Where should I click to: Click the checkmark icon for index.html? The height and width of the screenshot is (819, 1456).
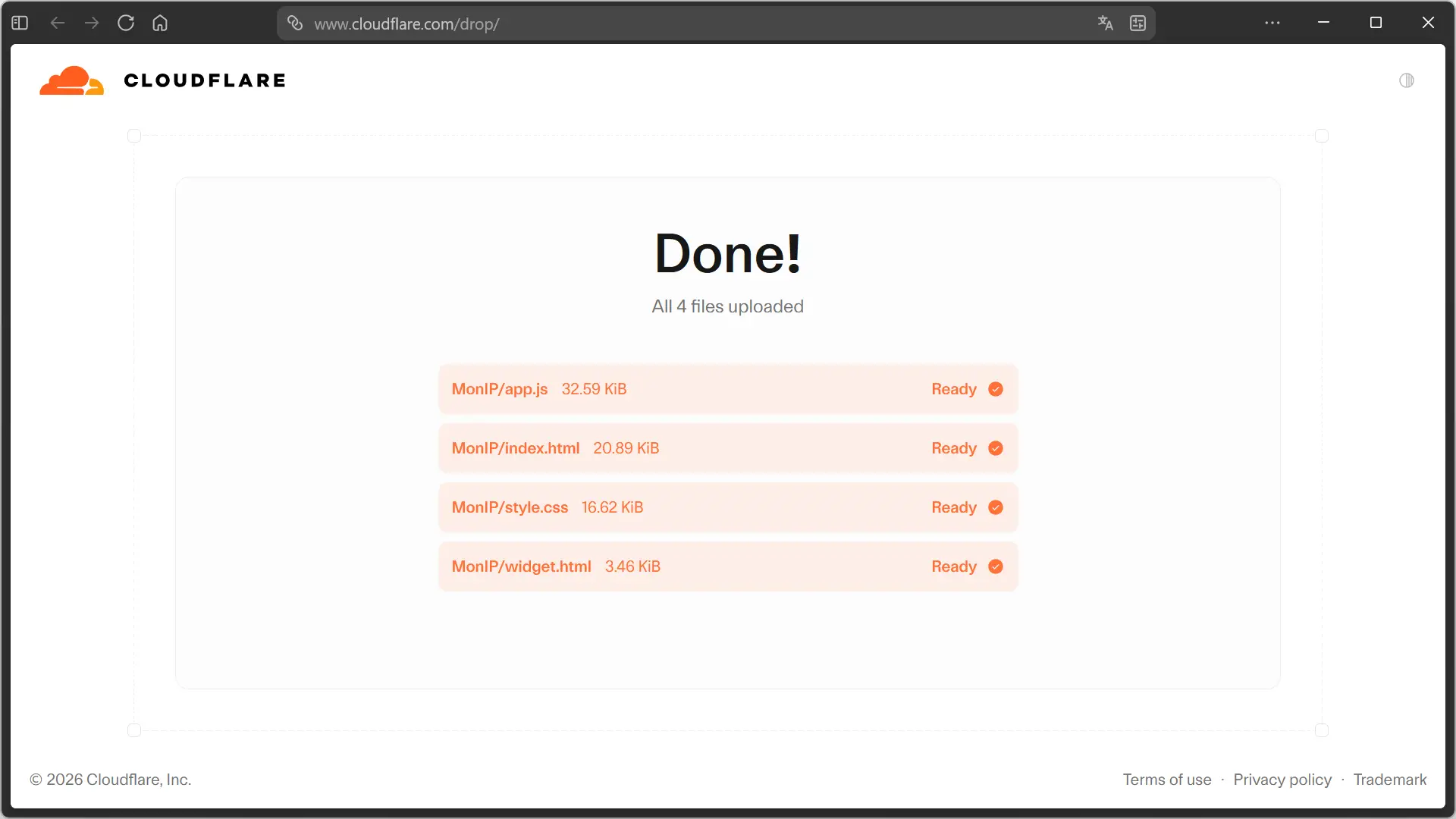click(x=996, y=448)
